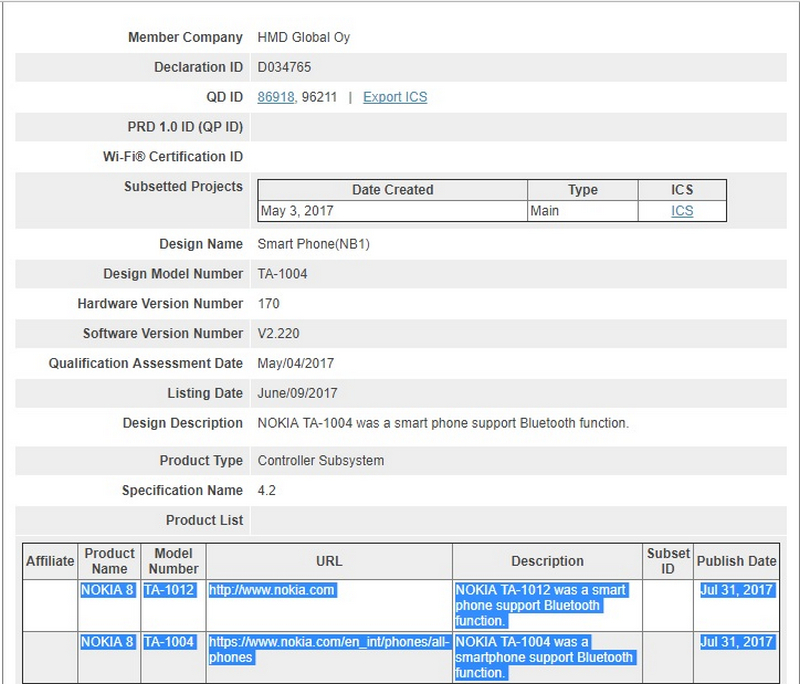Click the Date Created column header
800x684 pixels.
click(x=394, y=190)
